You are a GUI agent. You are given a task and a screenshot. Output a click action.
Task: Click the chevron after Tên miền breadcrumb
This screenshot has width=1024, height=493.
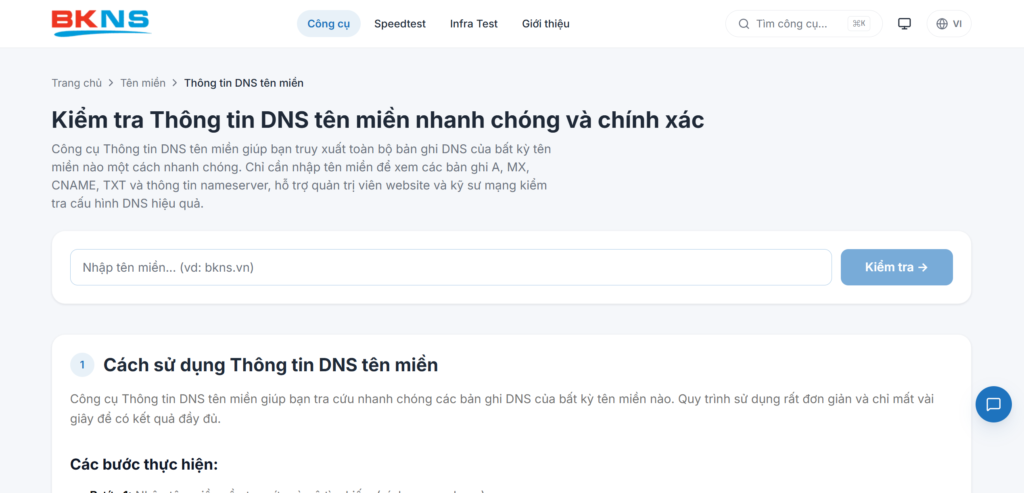coord(175,83)
